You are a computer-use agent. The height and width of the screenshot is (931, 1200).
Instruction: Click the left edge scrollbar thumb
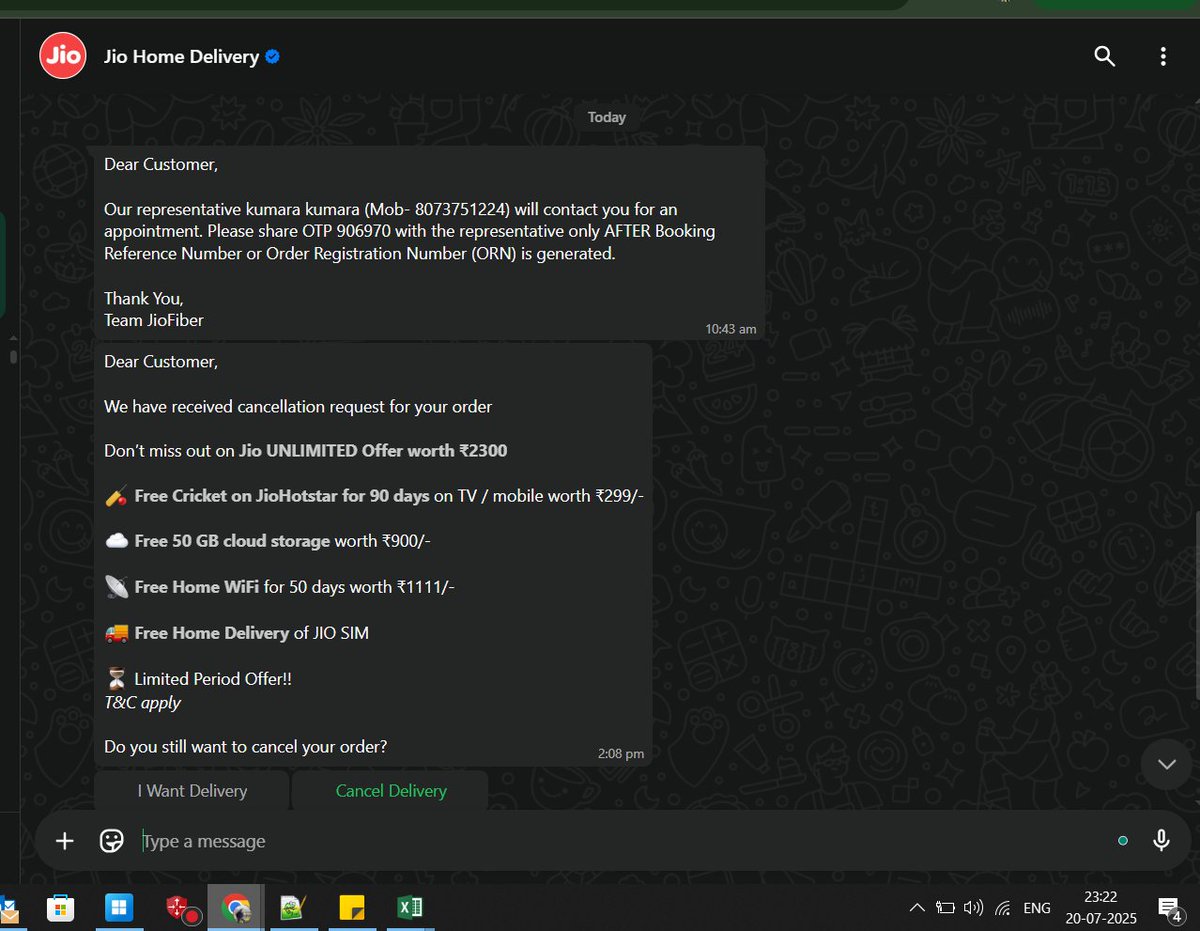pyautogui.click(x=13, y=355)
